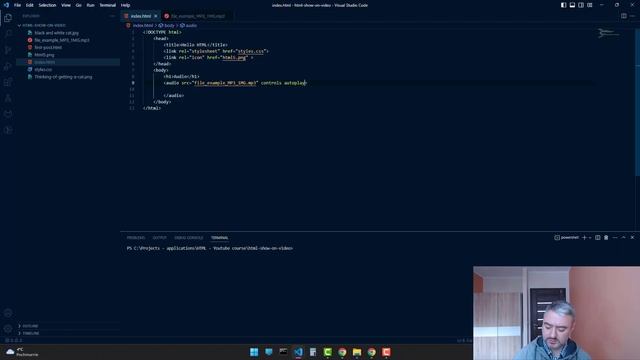Viewport: 640px width, 360px height.
Task: Open the Run and Debug view
Action: click(8, 66)
